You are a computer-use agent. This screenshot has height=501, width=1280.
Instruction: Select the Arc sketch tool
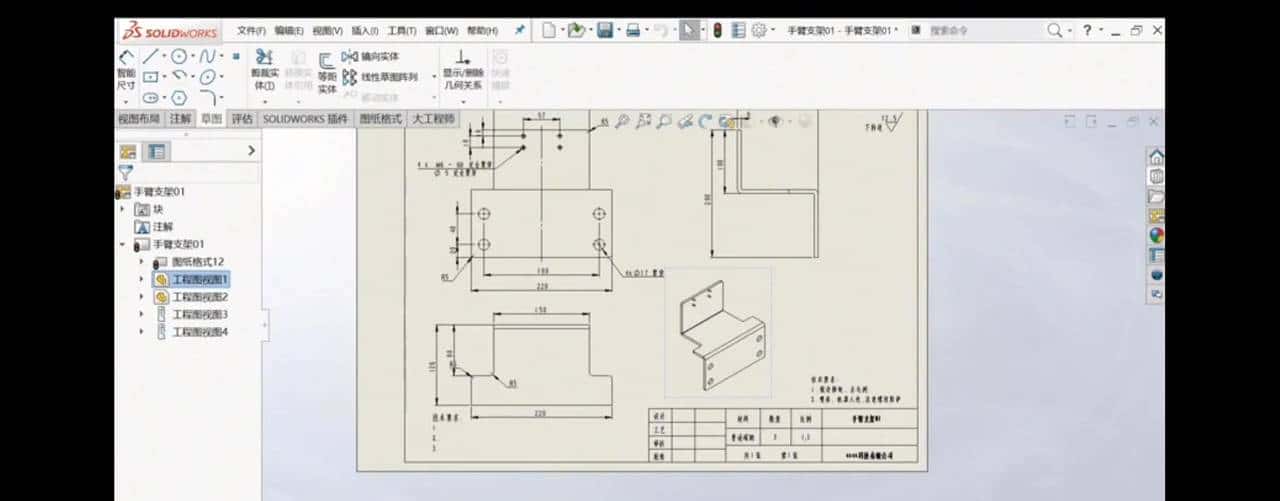point(179,77)
